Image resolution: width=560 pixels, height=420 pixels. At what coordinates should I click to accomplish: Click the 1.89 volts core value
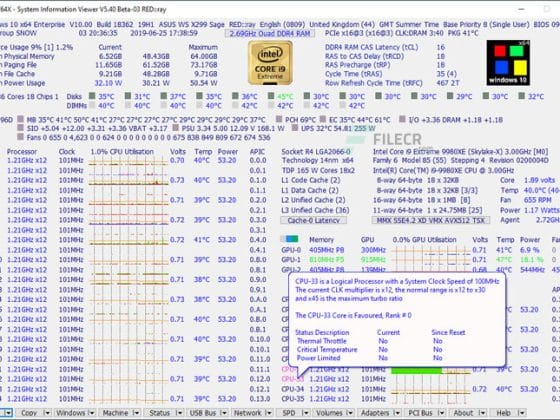tap(540, 180)
